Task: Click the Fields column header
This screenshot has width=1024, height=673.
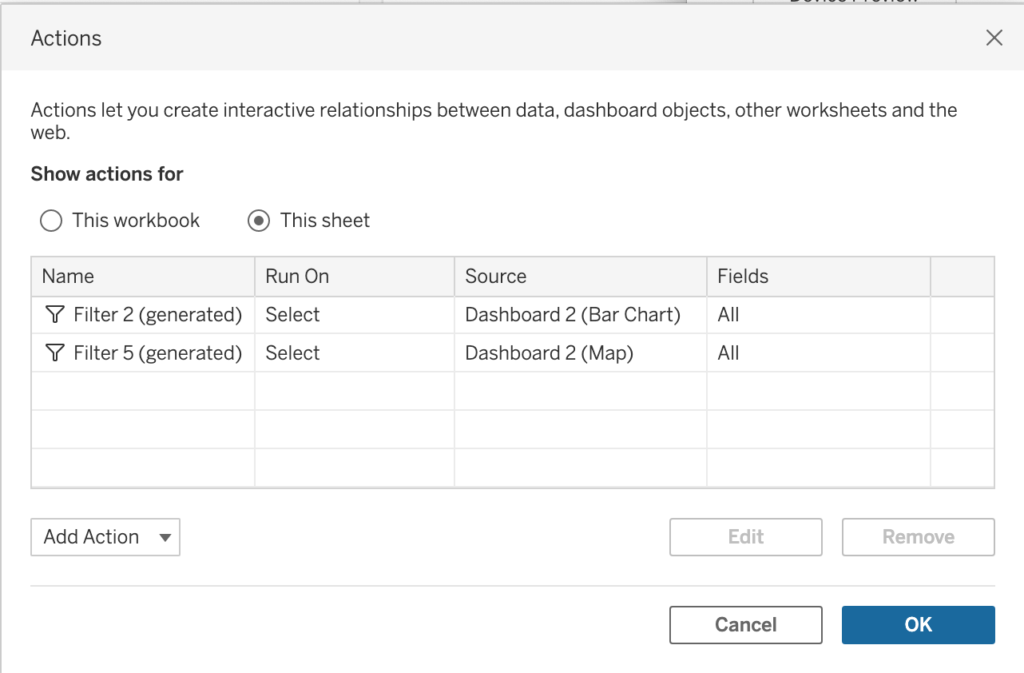Action: point(743,277)
